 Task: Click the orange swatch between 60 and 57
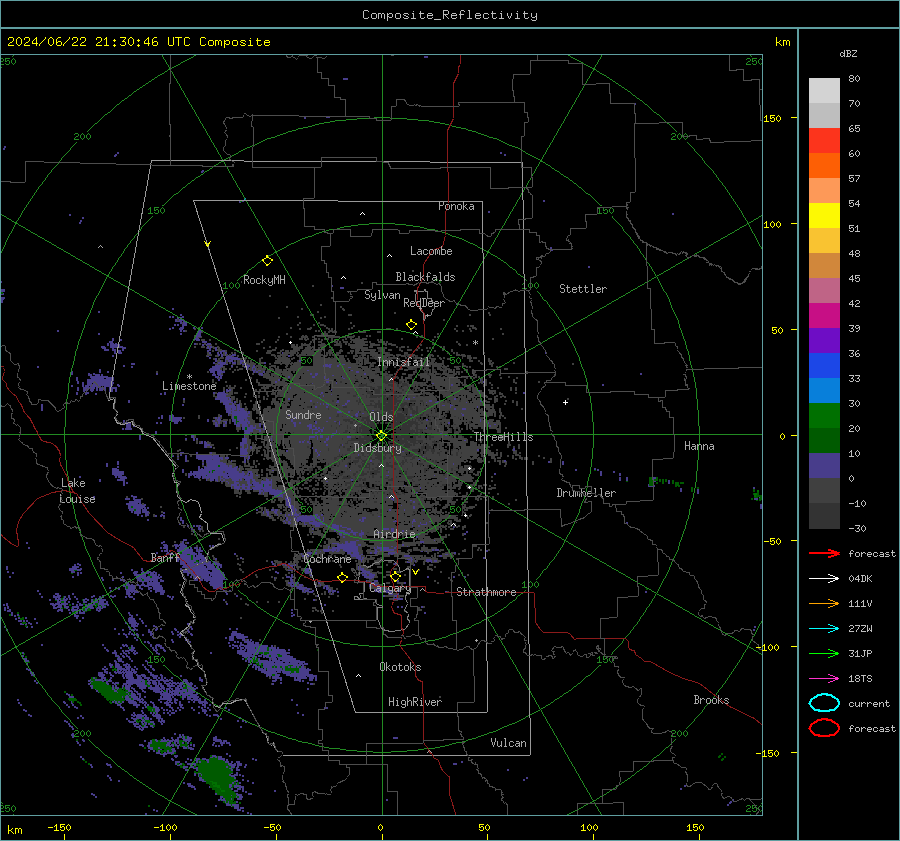click(x=824, y=166)
